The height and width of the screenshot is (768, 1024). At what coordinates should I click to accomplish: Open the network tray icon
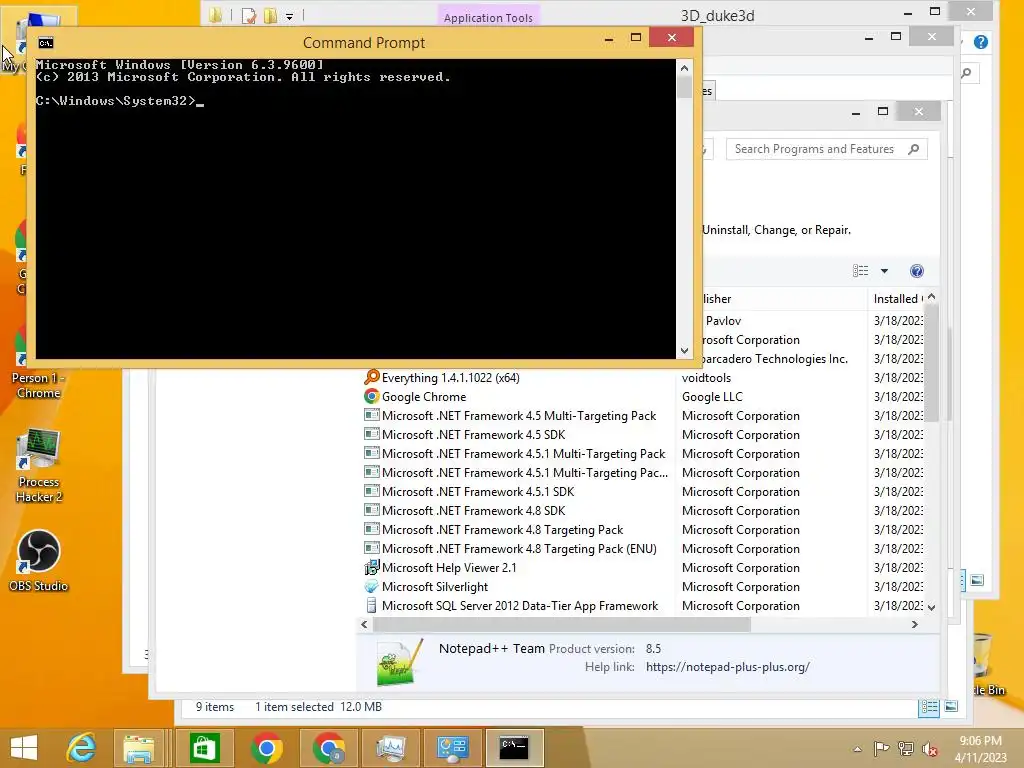point(906,748)
